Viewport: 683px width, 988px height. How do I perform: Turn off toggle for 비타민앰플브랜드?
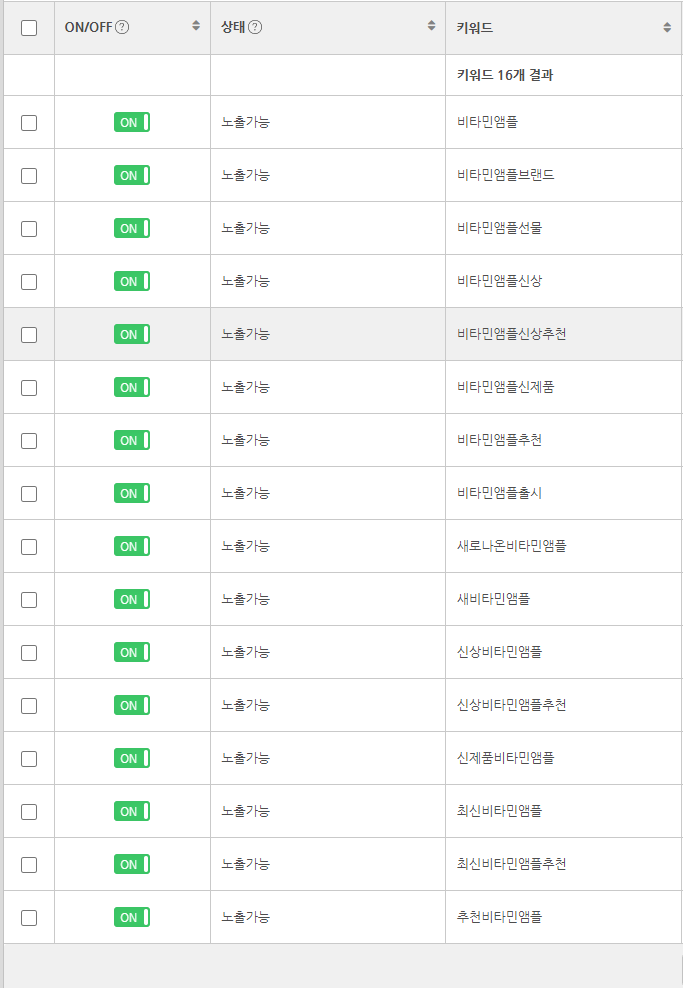point(132,175)
